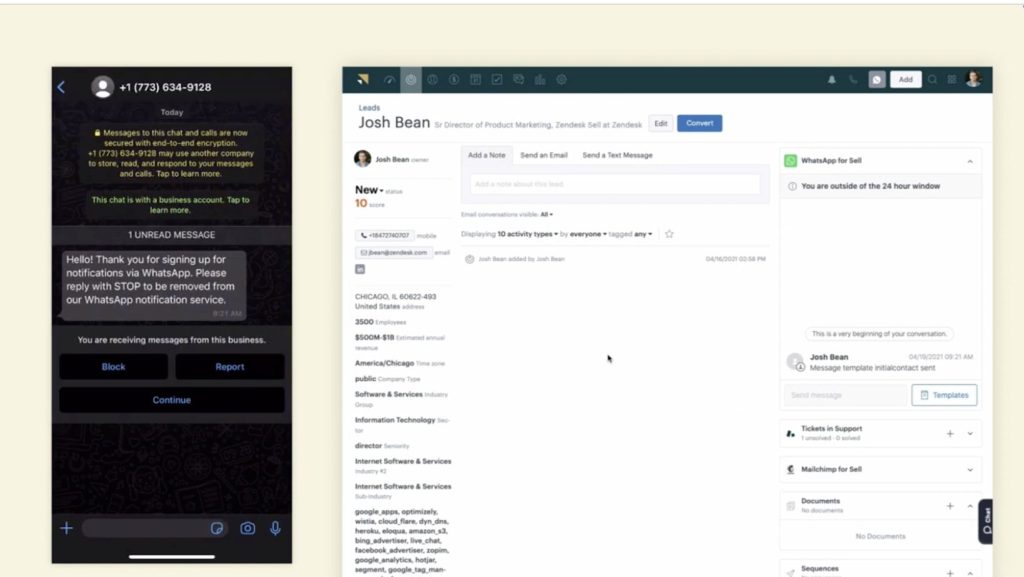Viewport: 1024px width, 577px height.
Task: Open the apps grid icon in header
Action: [952, 80]
